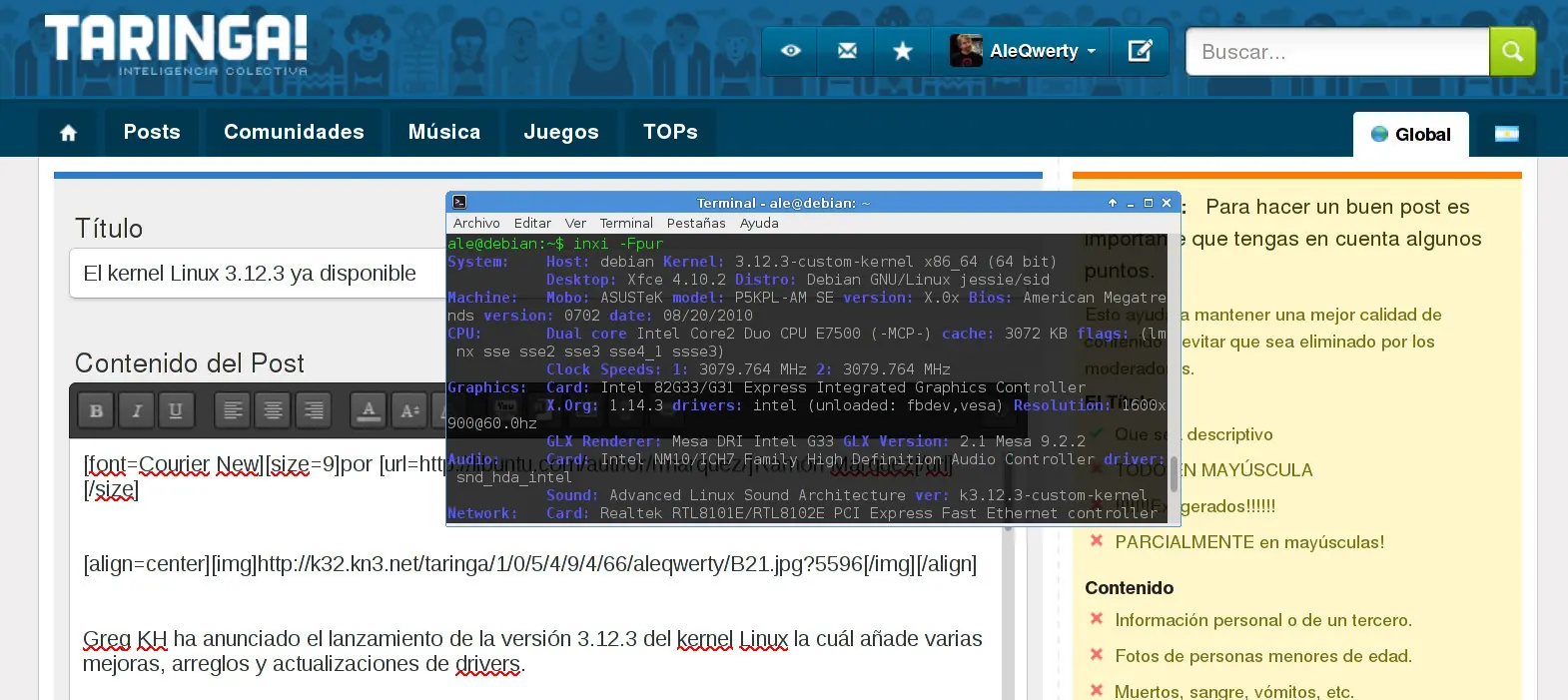Click the Título input field
Viewport: 1568px width, 700px height.
[258, 274]
